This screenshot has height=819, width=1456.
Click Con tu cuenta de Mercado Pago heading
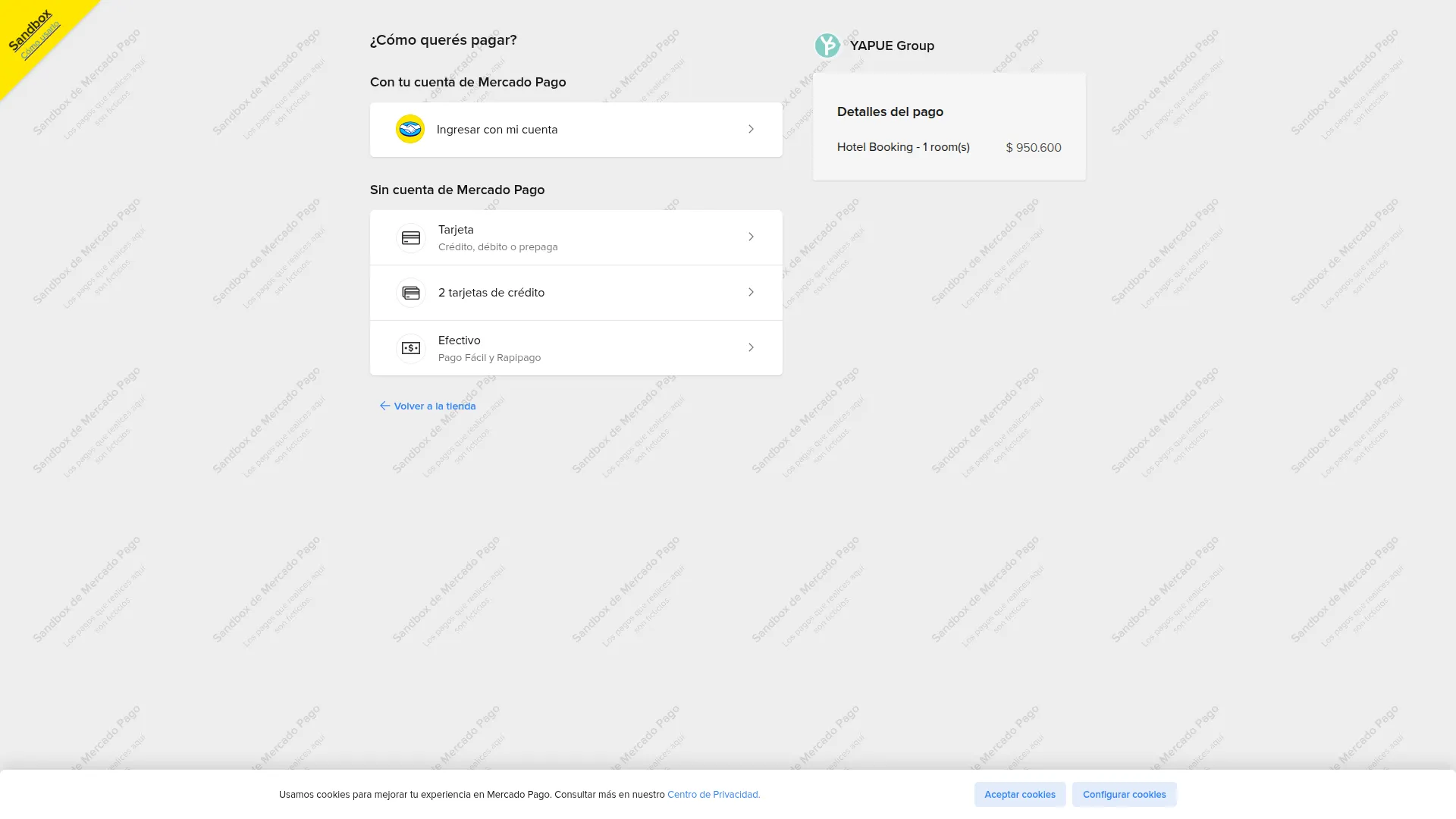point(468,82)
